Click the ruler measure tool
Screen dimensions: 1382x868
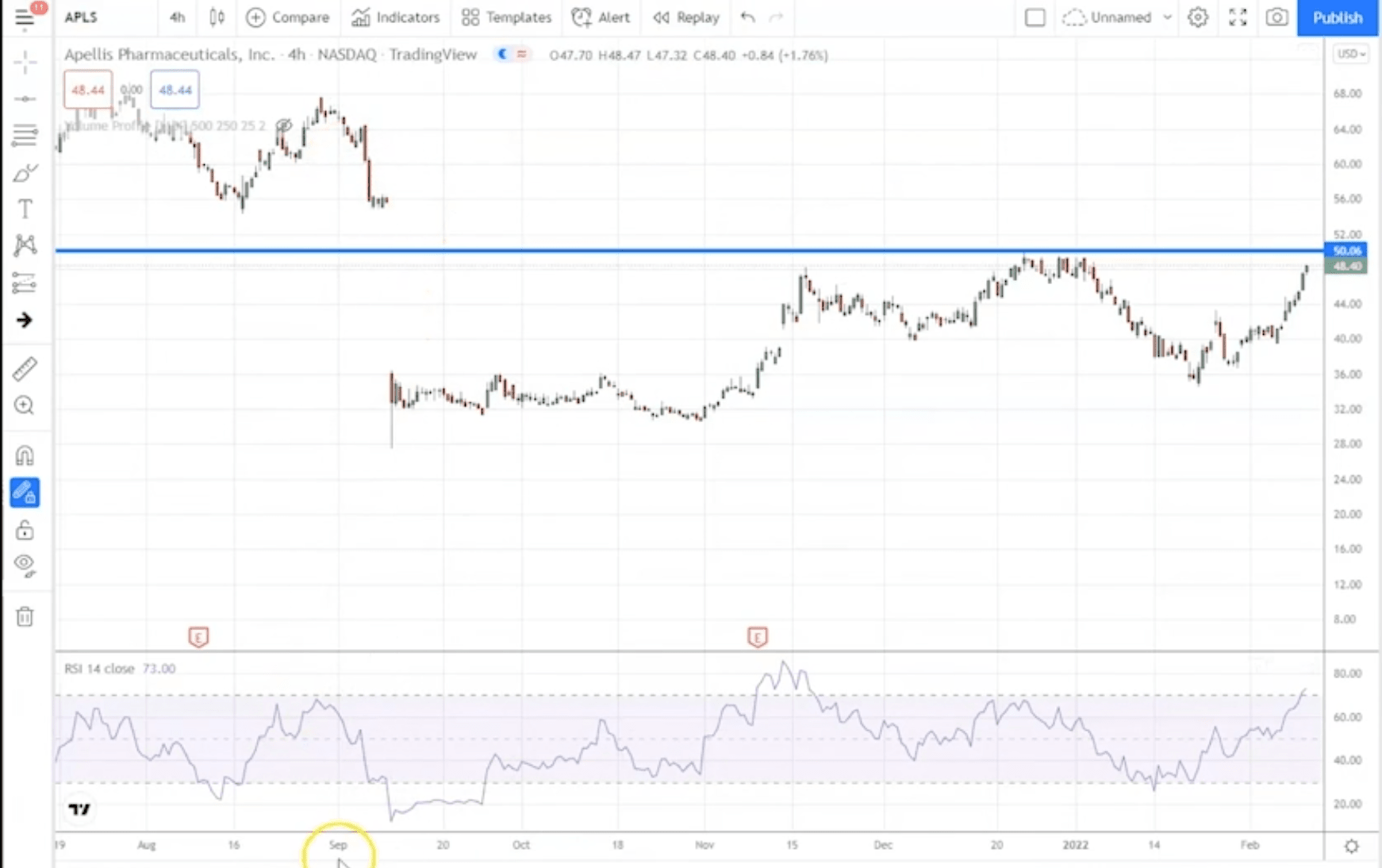point(25,369)
